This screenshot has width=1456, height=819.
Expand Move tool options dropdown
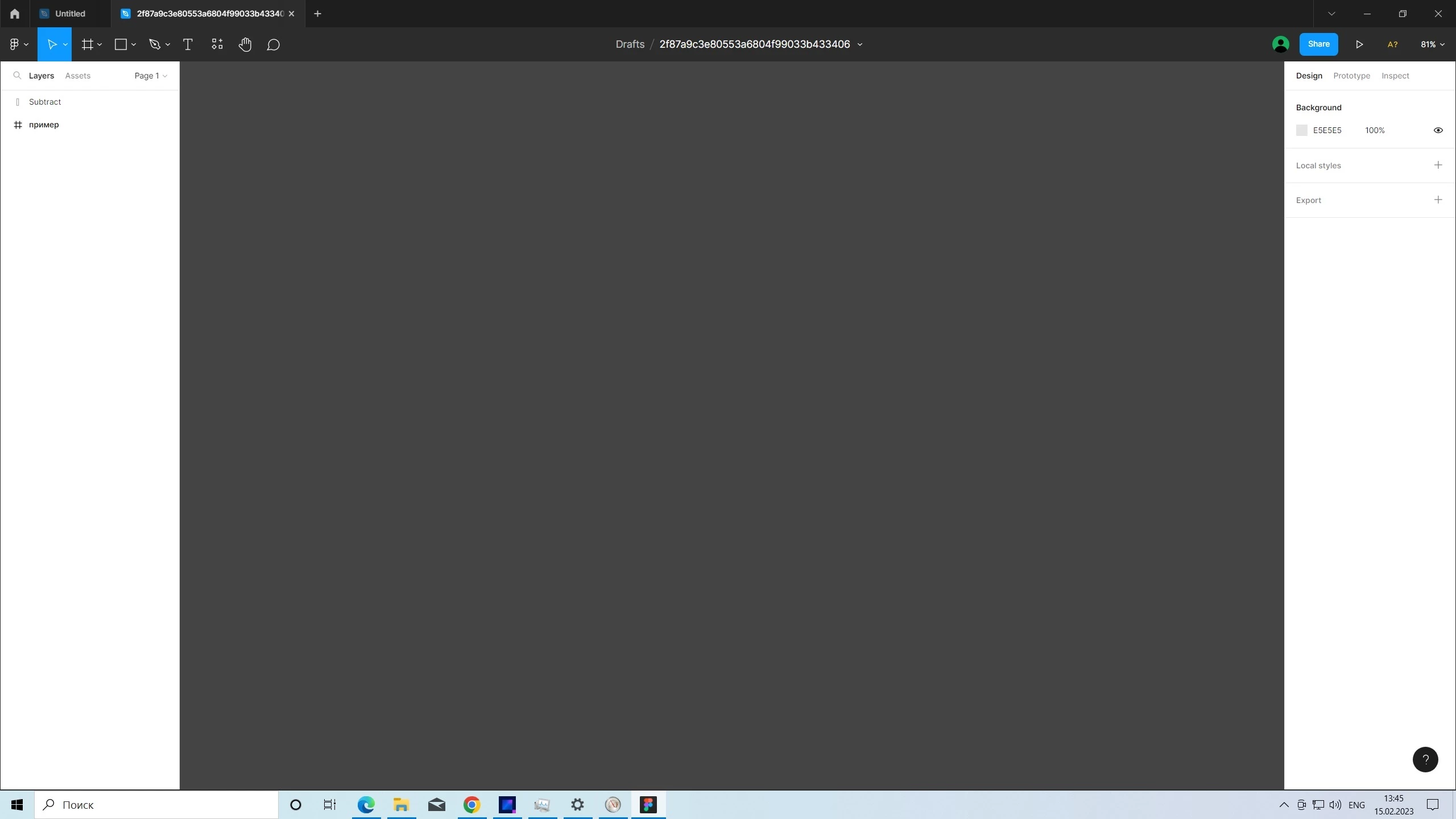65,44
